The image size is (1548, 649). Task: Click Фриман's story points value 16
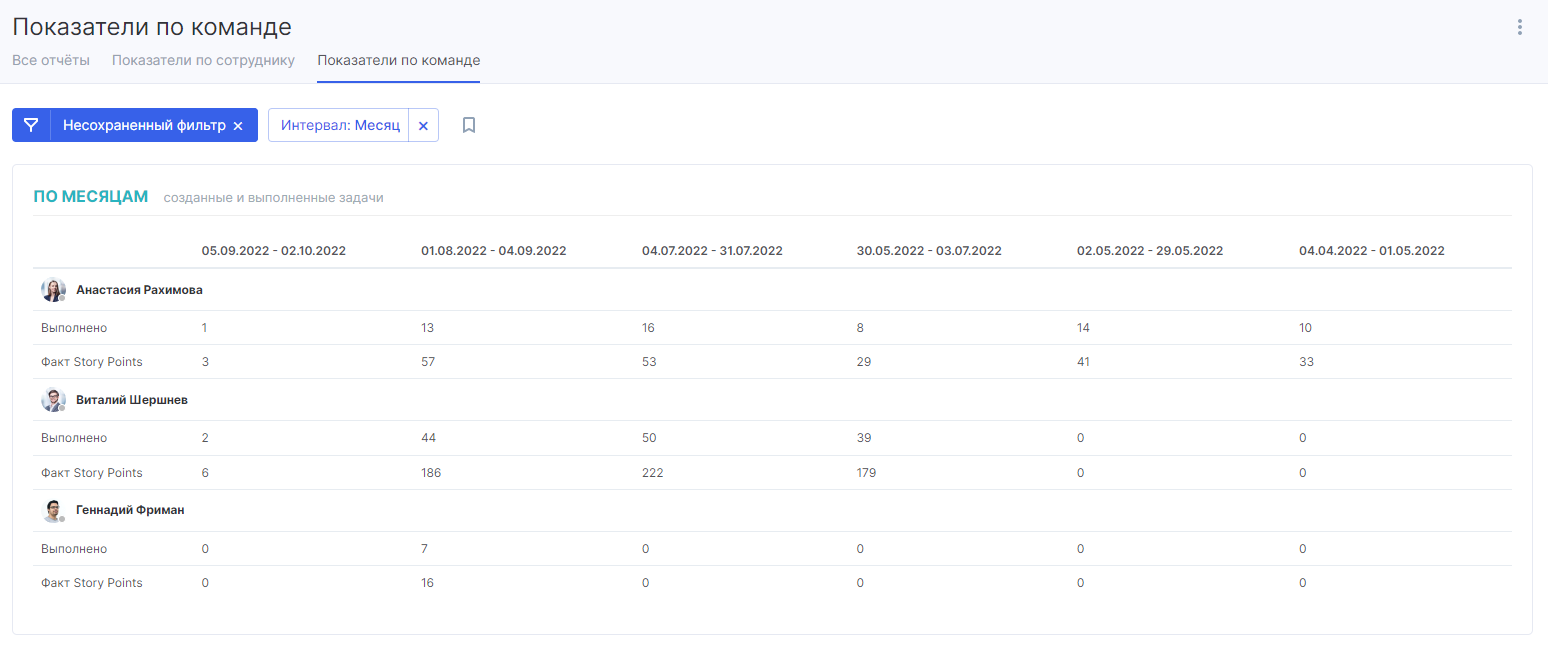428,583
